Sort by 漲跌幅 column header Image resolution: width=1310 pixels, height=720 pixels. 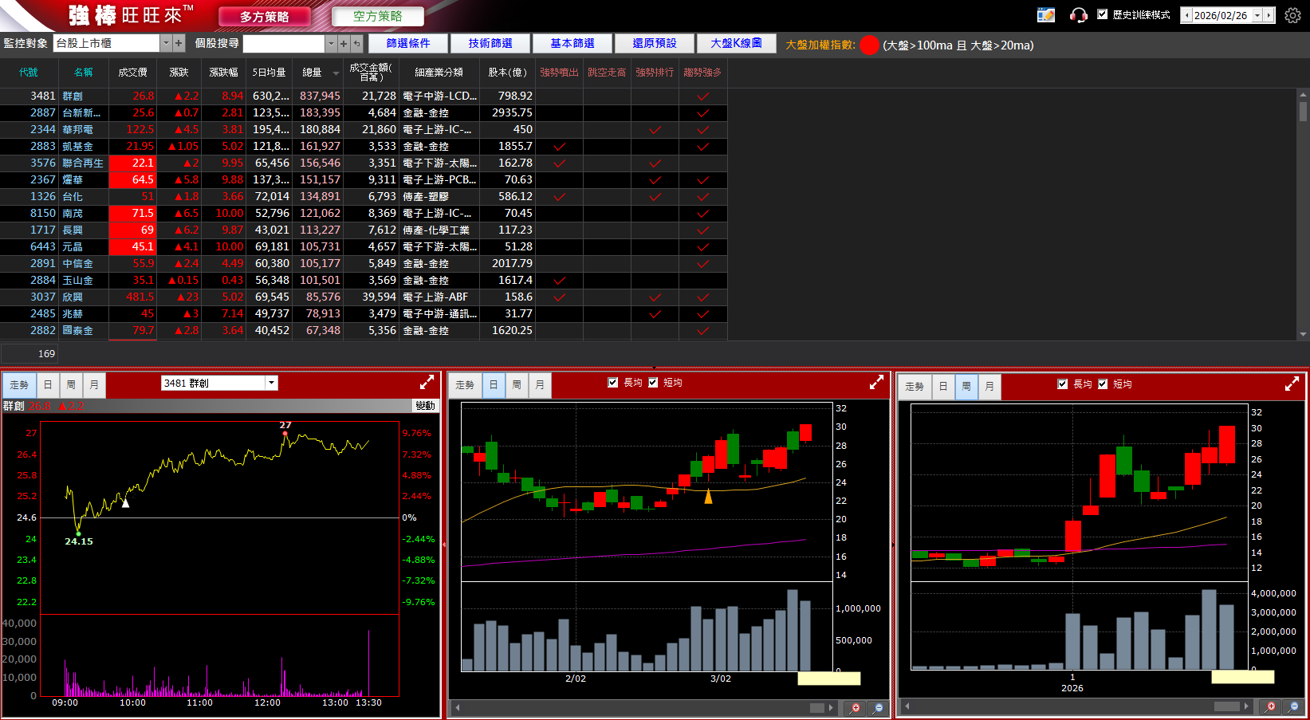[224, 73]
